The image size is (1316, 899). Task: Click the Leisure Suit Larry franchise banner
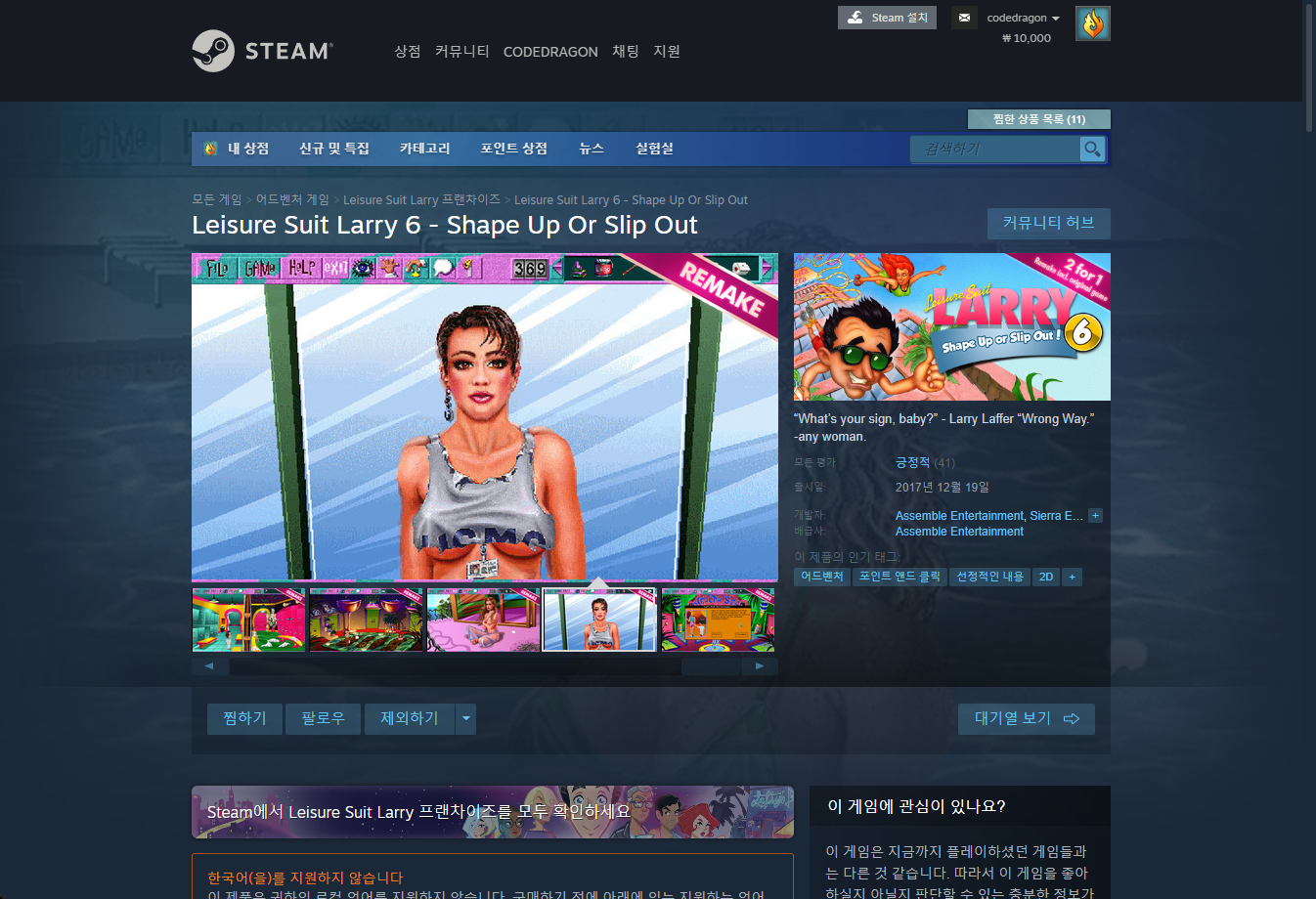coord(493,812)
